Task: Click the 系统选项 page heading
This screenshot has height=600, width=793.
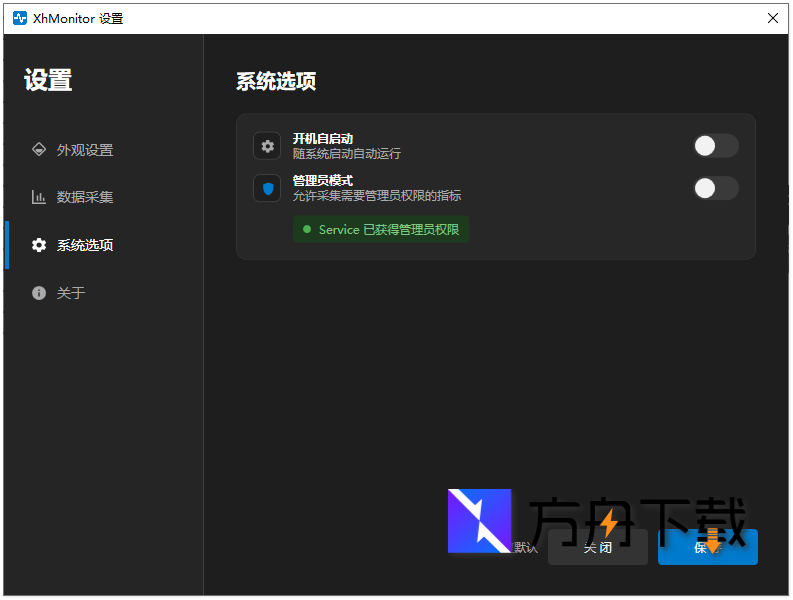Action: click(276, 82)
